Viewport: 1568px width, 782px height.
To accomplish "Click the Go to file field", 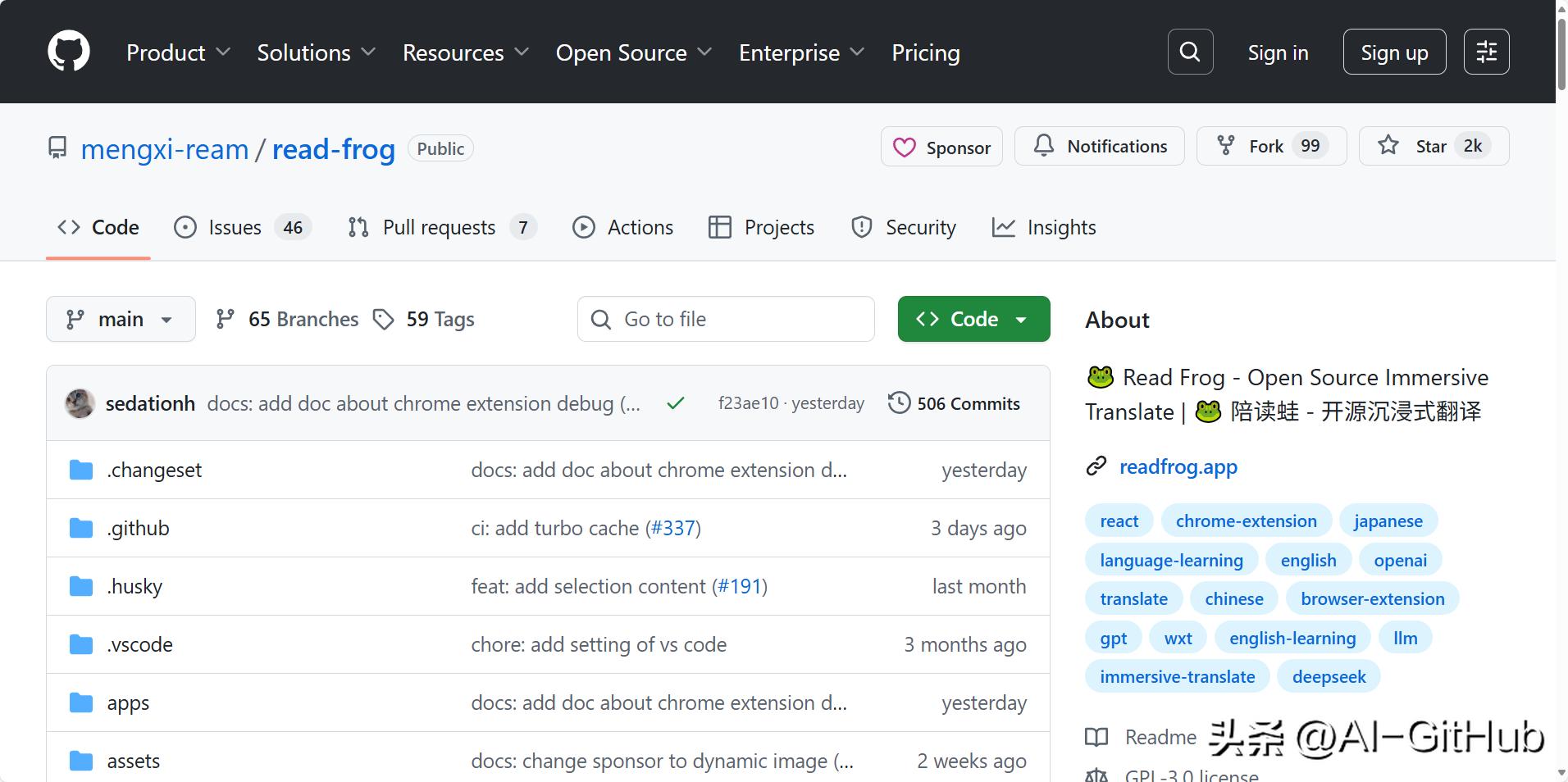I will 726,319.
